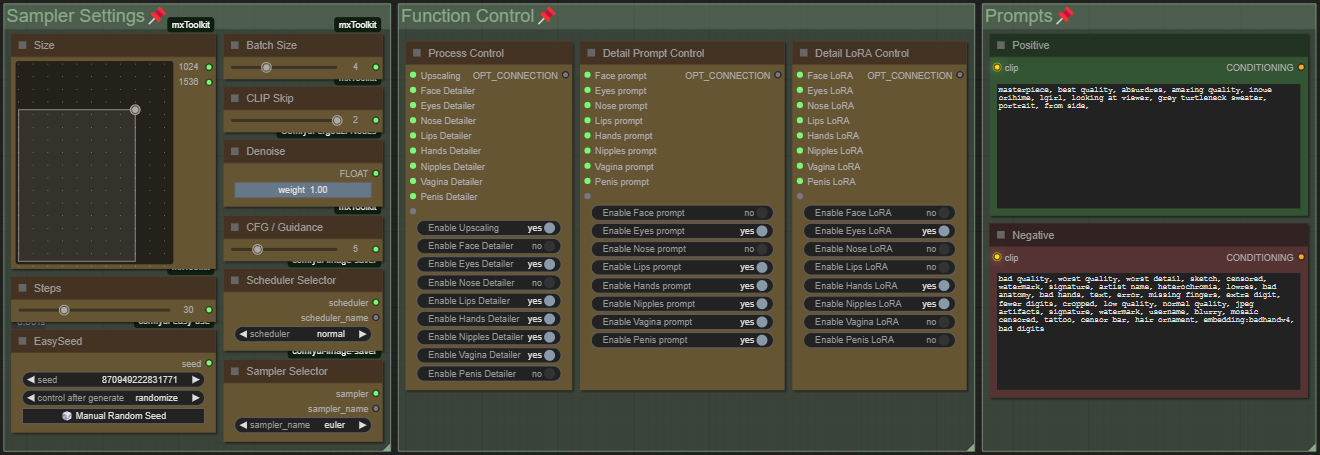Click the pin icon beside Sampler Settings
This screenshot has width=1320, height=455.
coord(157,16)
